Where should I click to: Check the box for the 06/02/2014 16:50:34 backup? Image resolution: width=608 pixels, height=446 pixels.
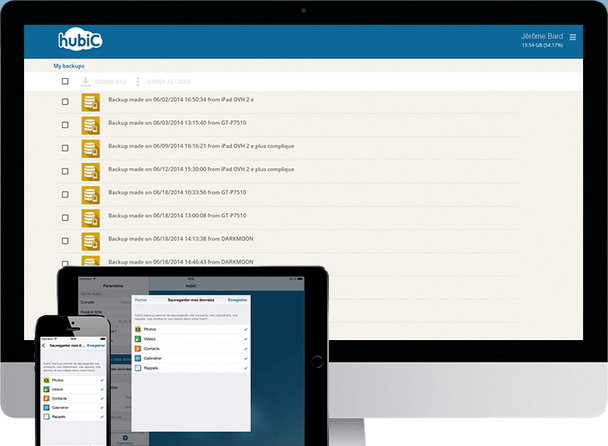click(65, 101)
